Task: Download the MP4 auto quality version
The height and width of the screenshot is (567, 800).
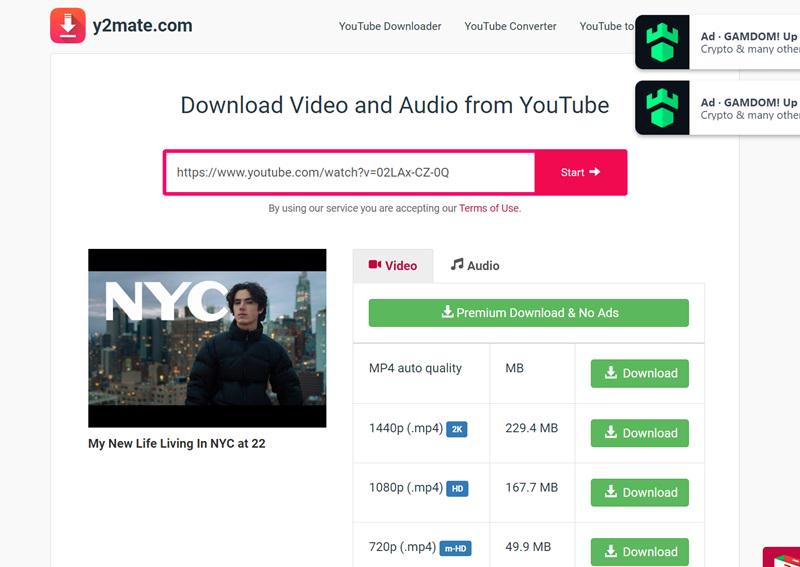Action: pyautogui.click(x=640, y=373)
